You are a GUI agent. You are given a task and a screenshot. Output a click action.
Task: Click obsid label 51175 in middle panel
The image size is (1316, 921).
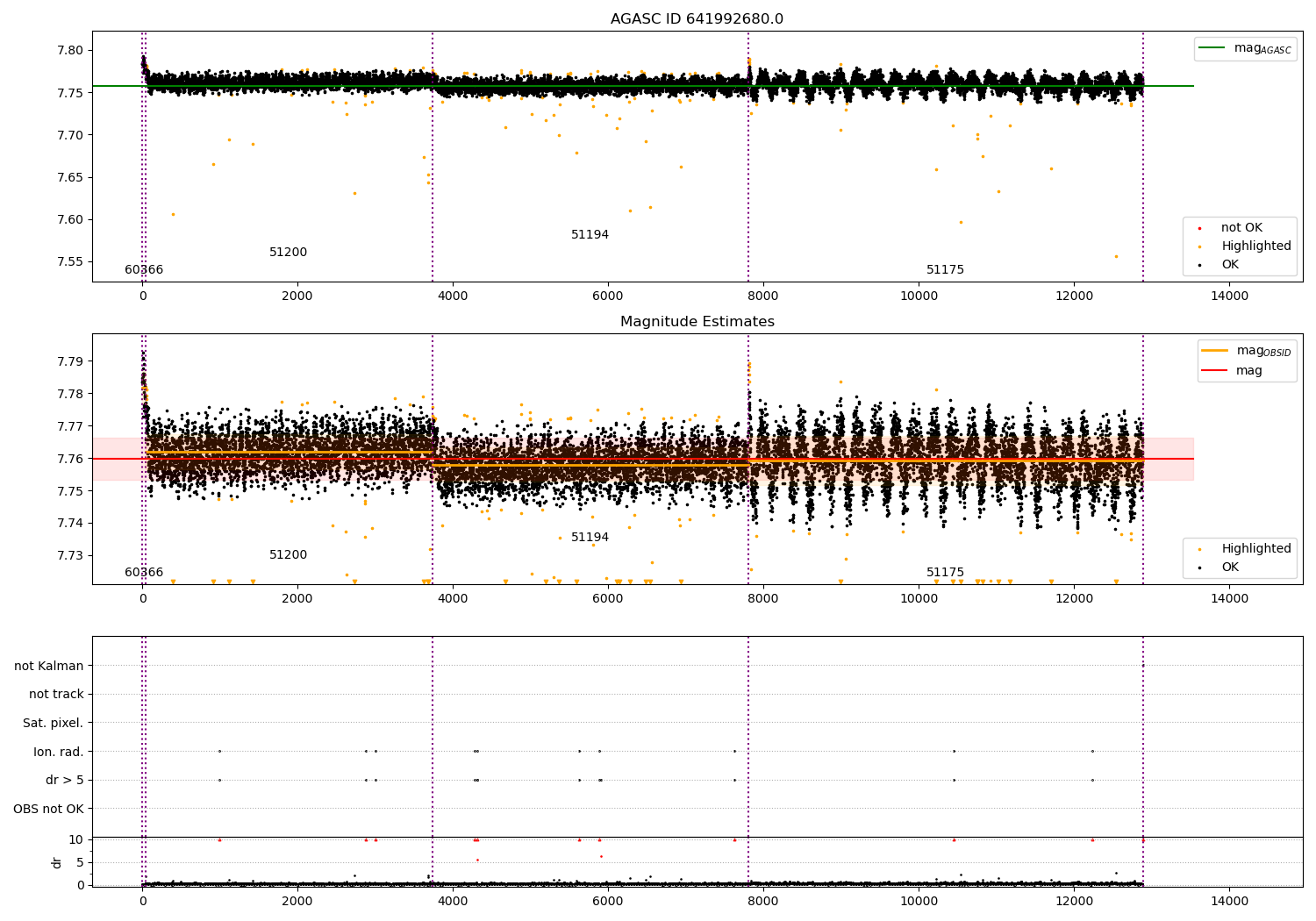click(x=945, y=573)
